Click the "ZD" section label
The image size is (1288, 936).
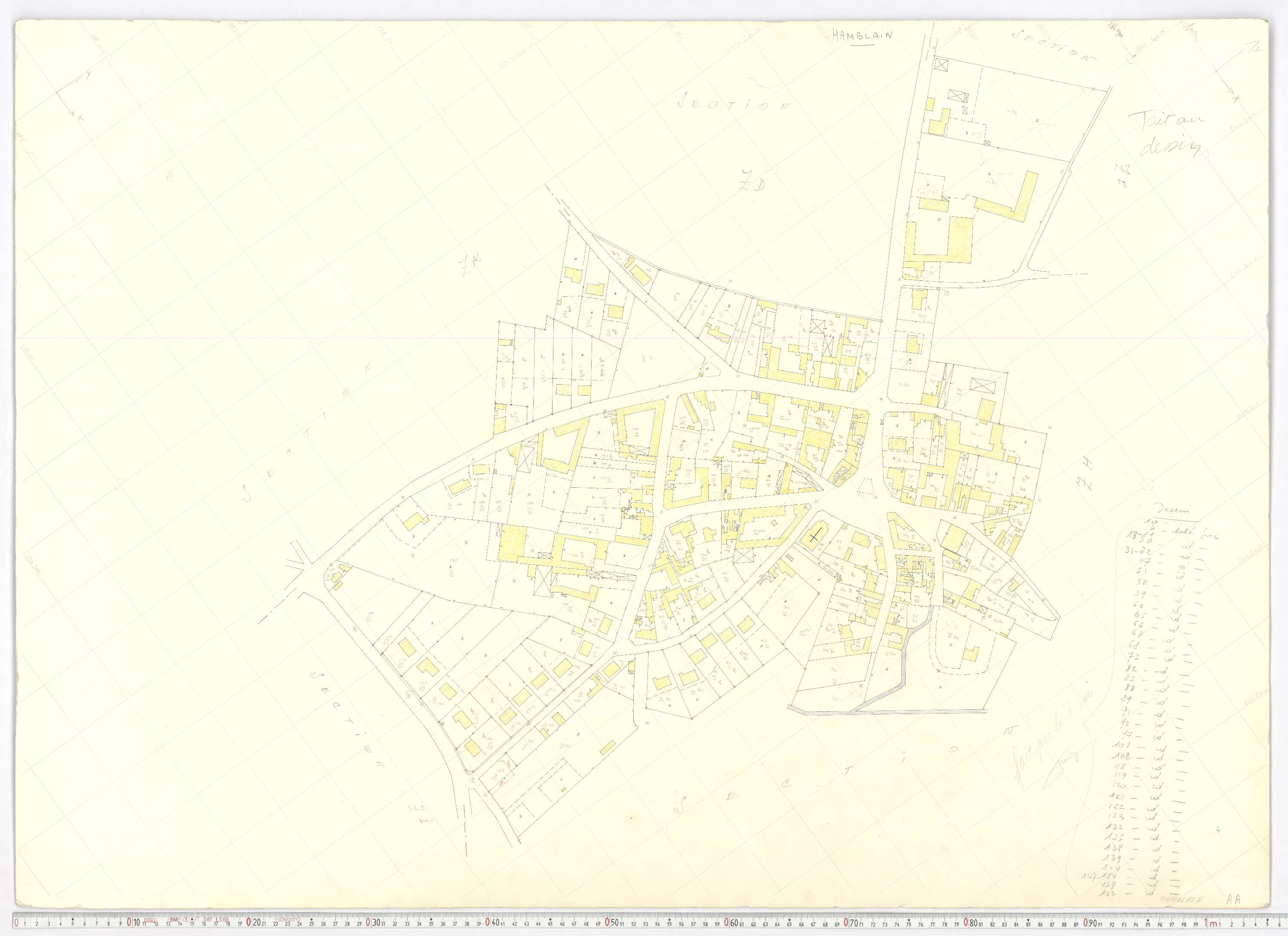pyautogui.click(x=753, y=182)
